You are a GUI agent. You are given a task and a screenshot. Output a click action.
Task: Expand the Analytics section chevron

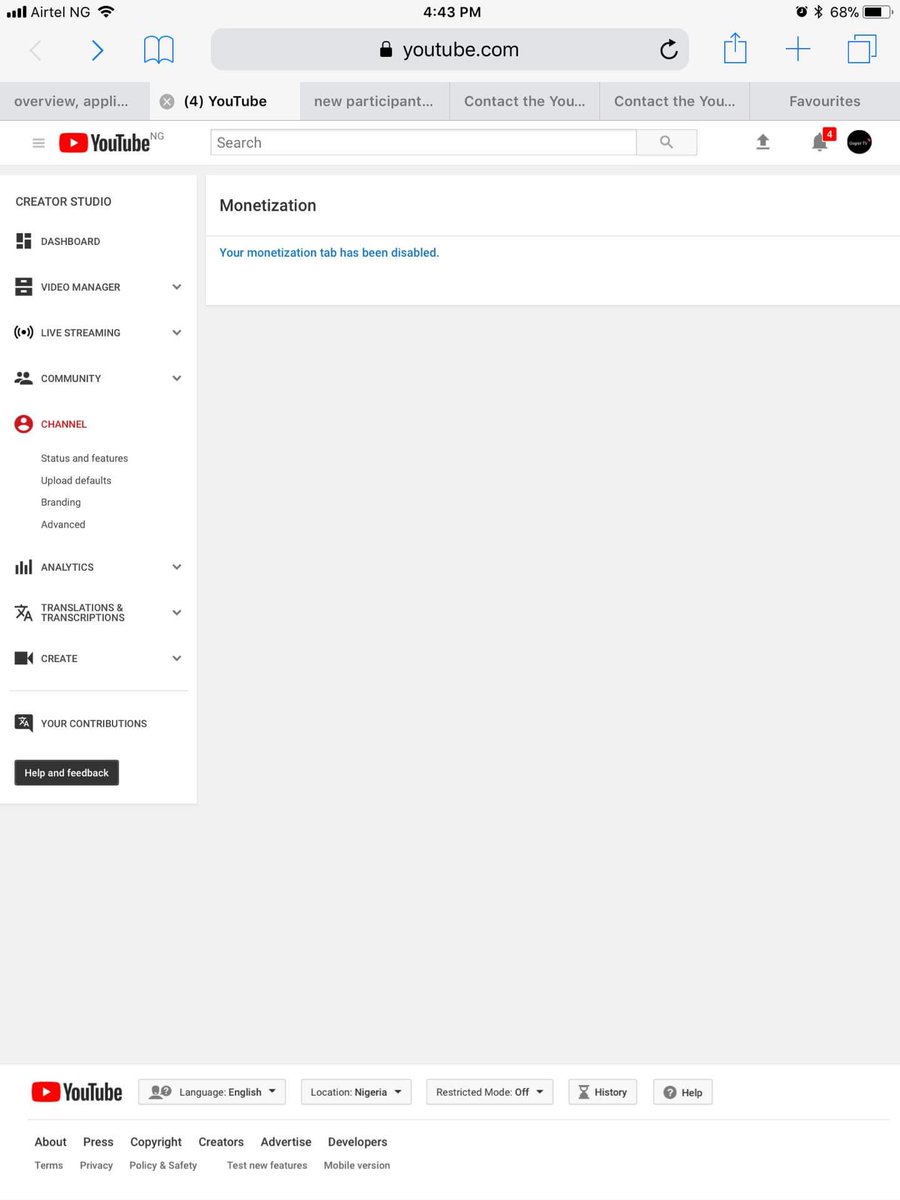click(177, 567)
